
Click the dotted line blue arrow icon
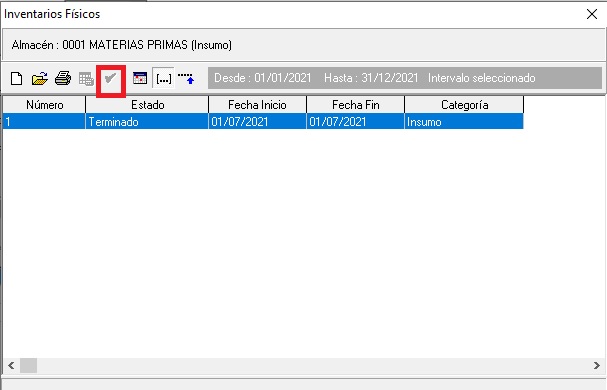coord(186,79)
